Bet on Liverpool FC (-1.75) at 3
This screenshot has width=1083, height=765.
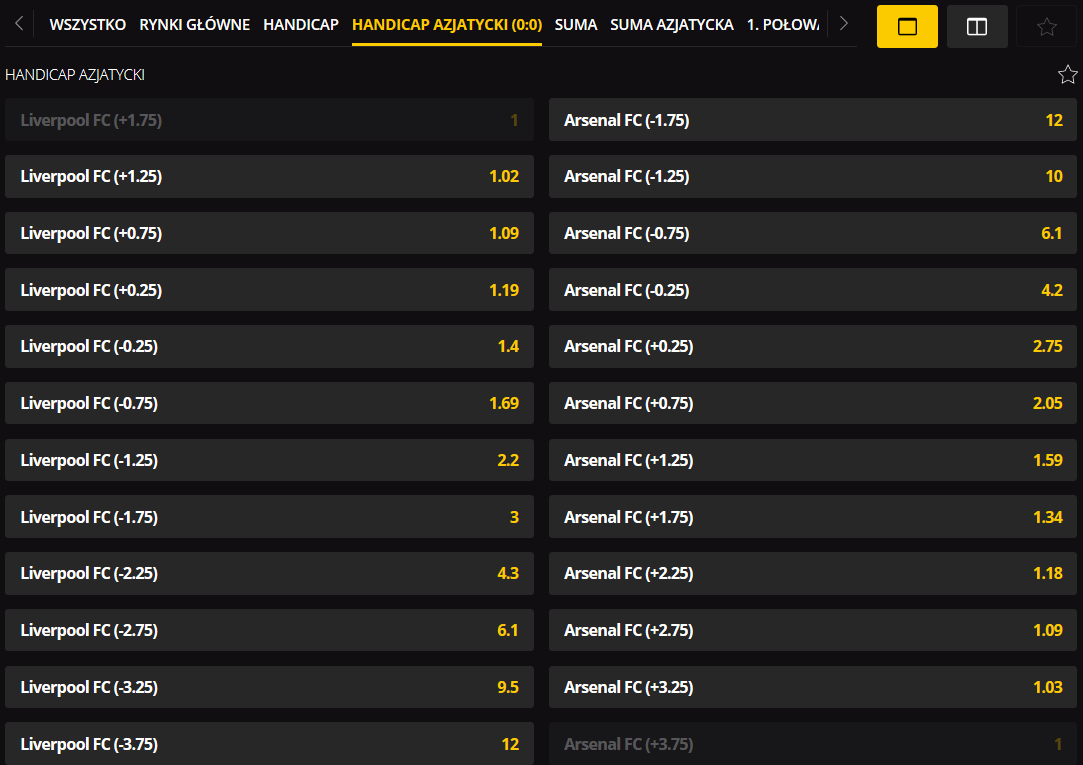pos(269,517)
